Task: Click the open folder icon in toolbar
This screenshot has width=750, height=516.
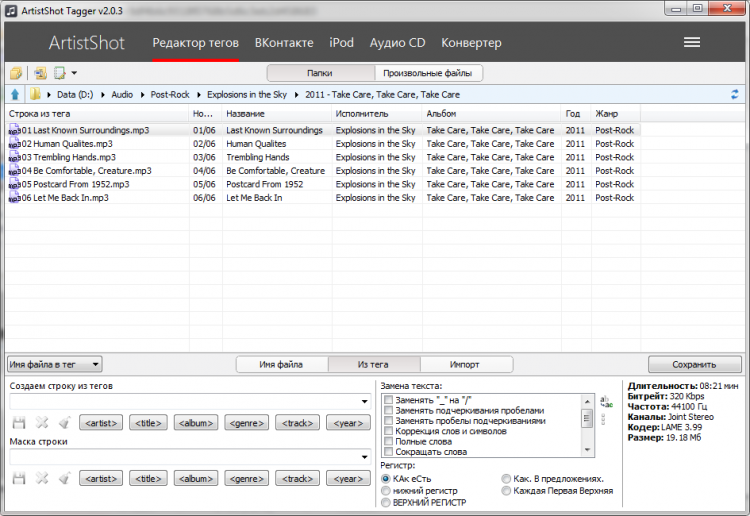Action: (16, 73)
